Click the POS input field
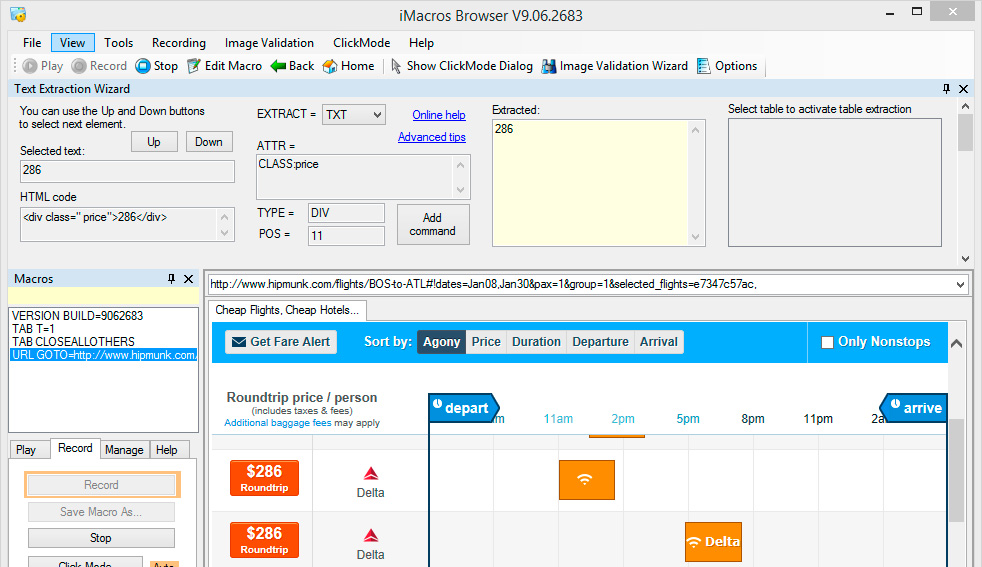The width and height of the screenshot is (982, 567). click(346, 236)
